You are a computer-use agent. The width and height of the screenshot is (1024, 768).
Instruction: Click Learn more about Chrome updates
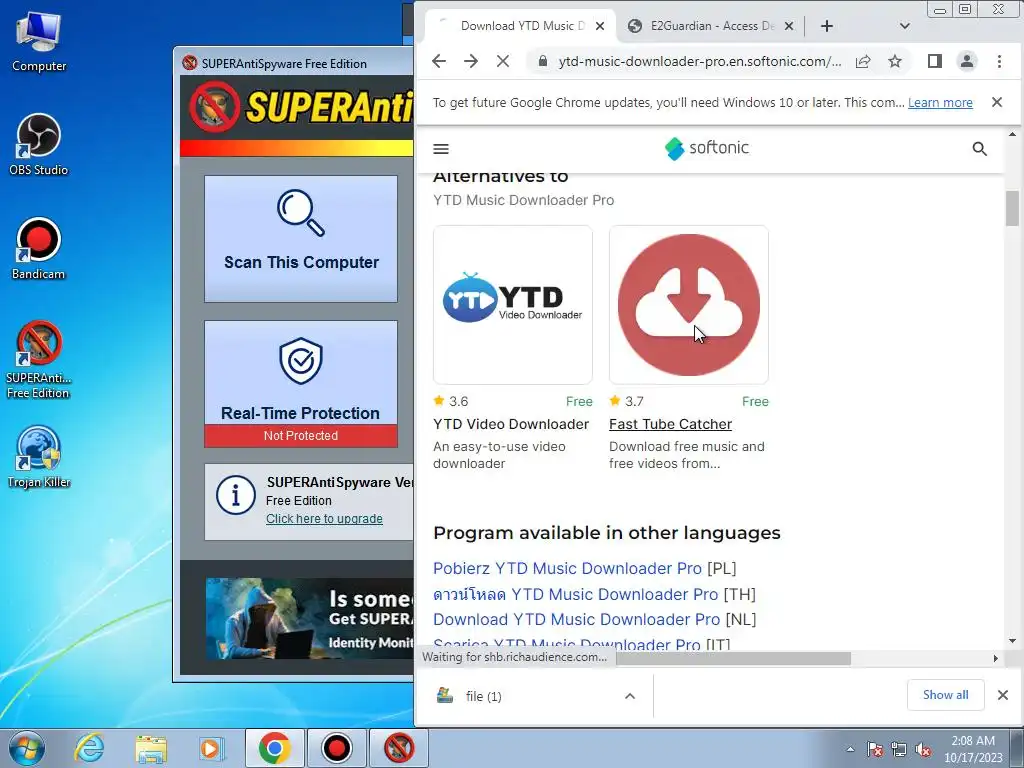click(940, 103)
